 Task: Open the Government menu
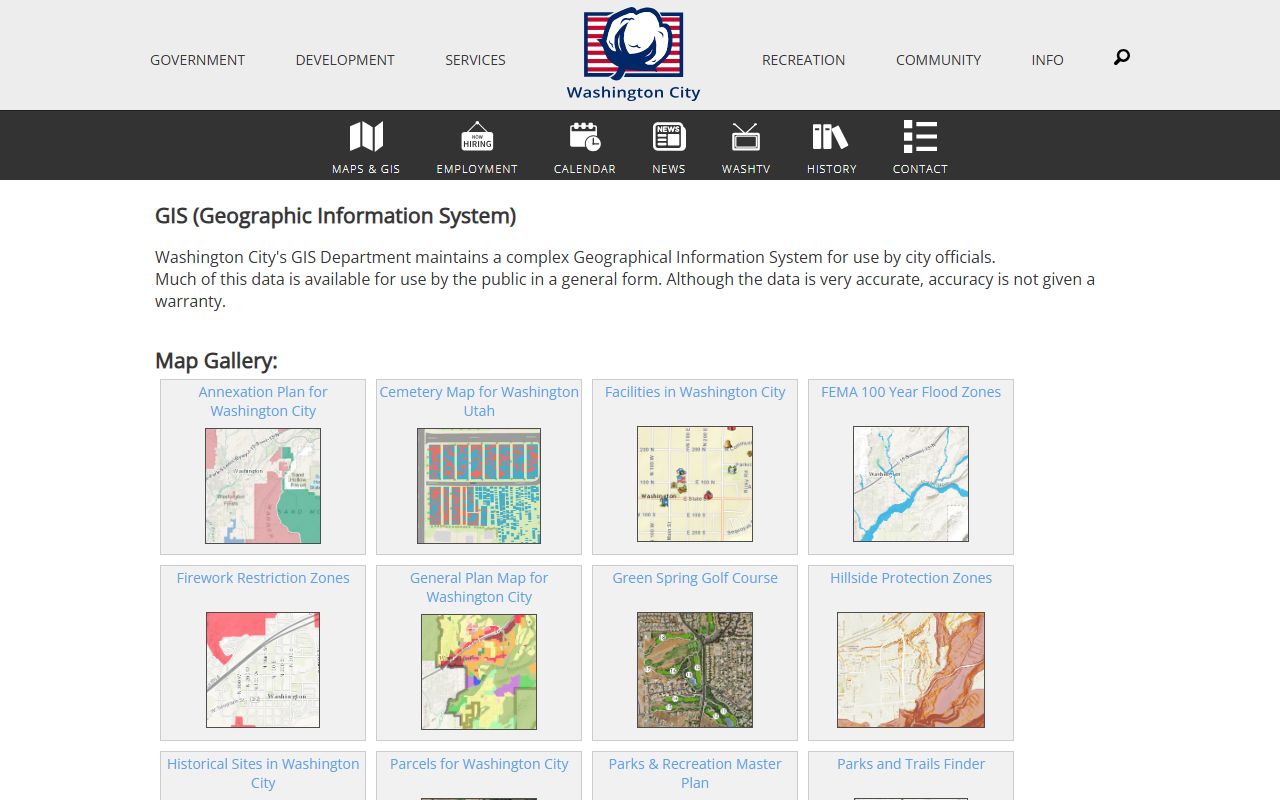pyautogui.click(x=197, y=60)
